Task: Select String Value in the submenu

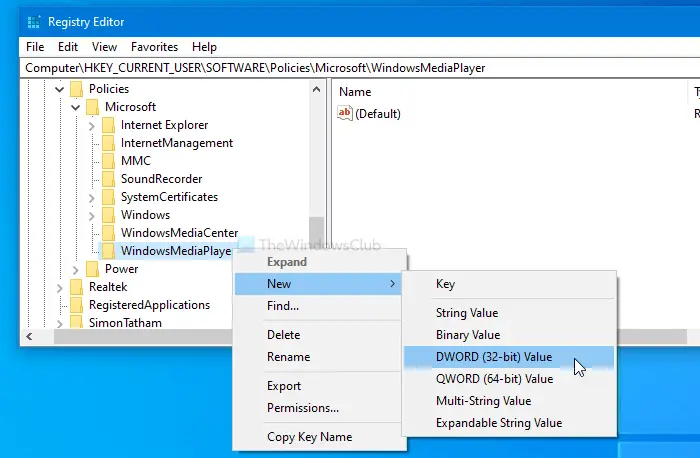Action: (x=509, y=313)
